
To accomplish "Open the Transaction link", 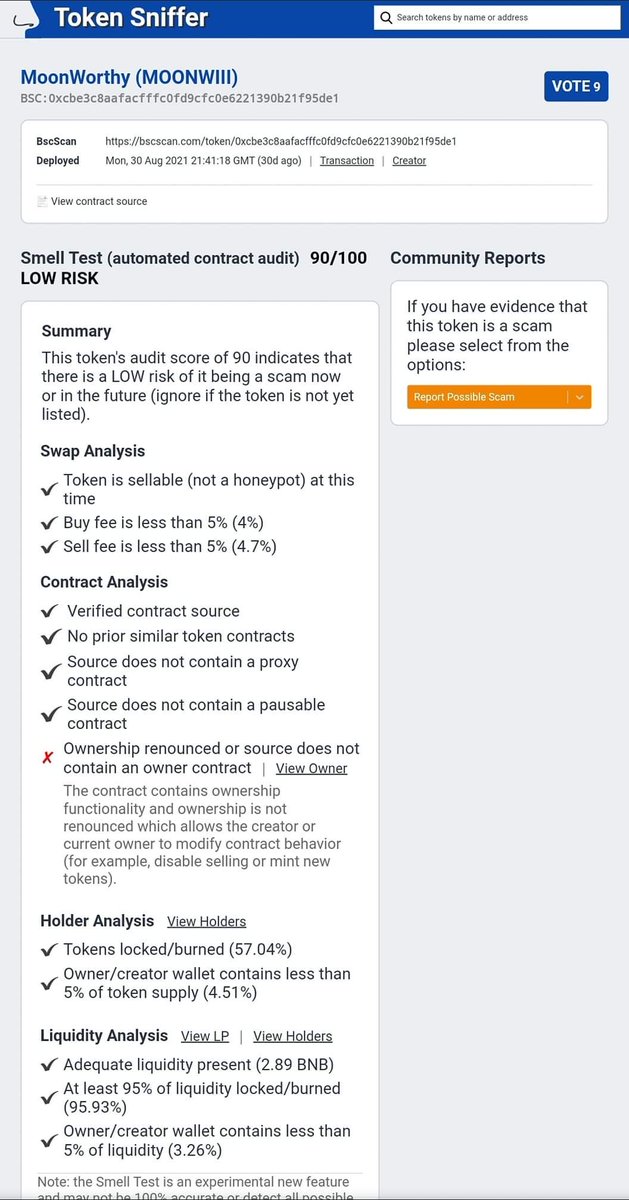I will point(347,161).
